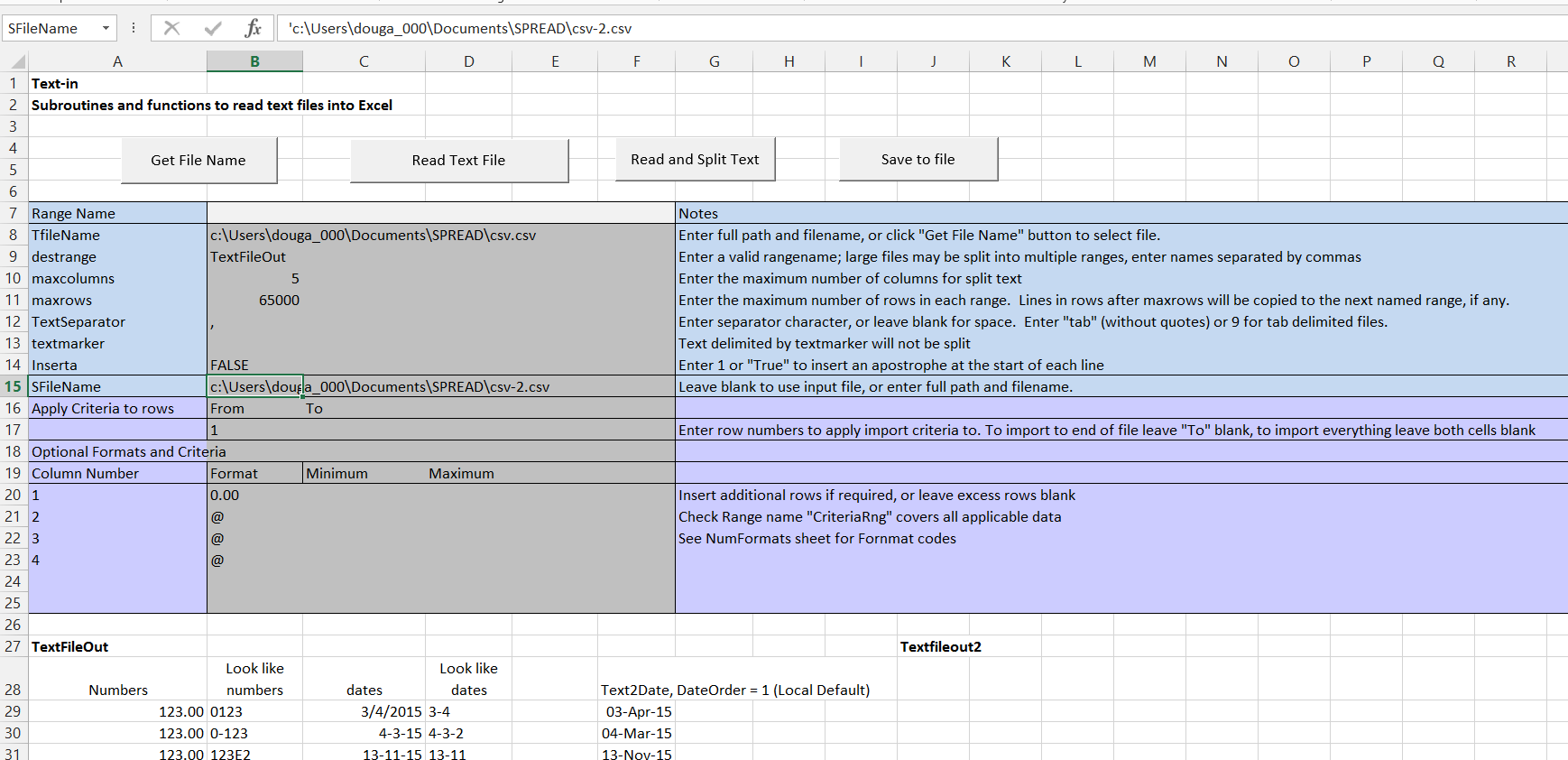Select the cell containing FALSE for Inserta

pyautogui.click(x=254, y=365)
